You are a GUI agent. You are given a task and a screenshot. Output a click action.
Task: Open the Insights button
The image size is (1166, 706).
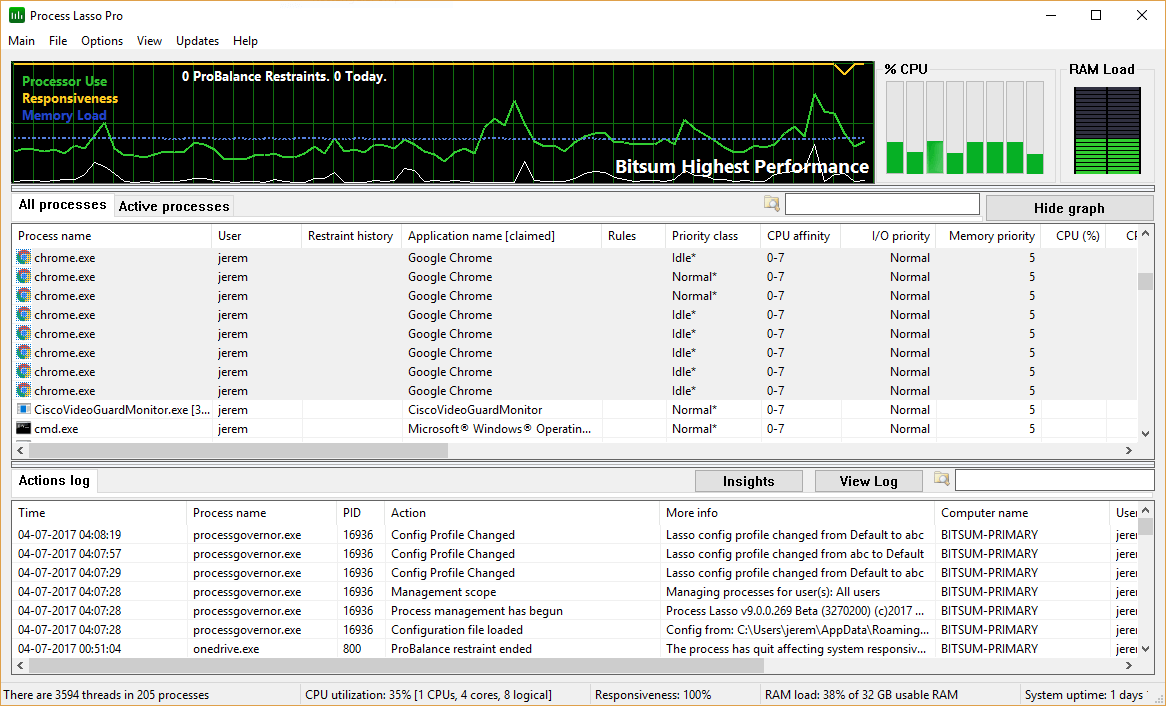click(748, 481)
